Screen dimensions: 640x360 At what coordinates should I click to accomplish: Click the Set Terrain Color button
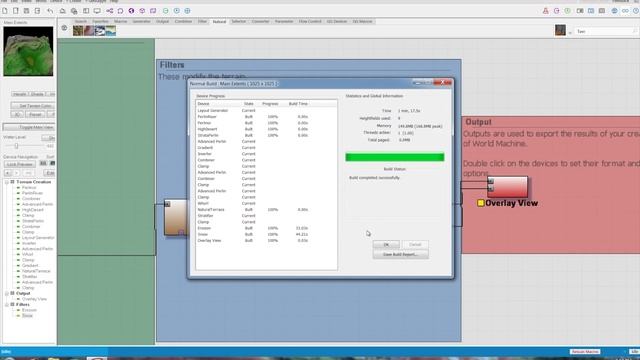[33, 106]
